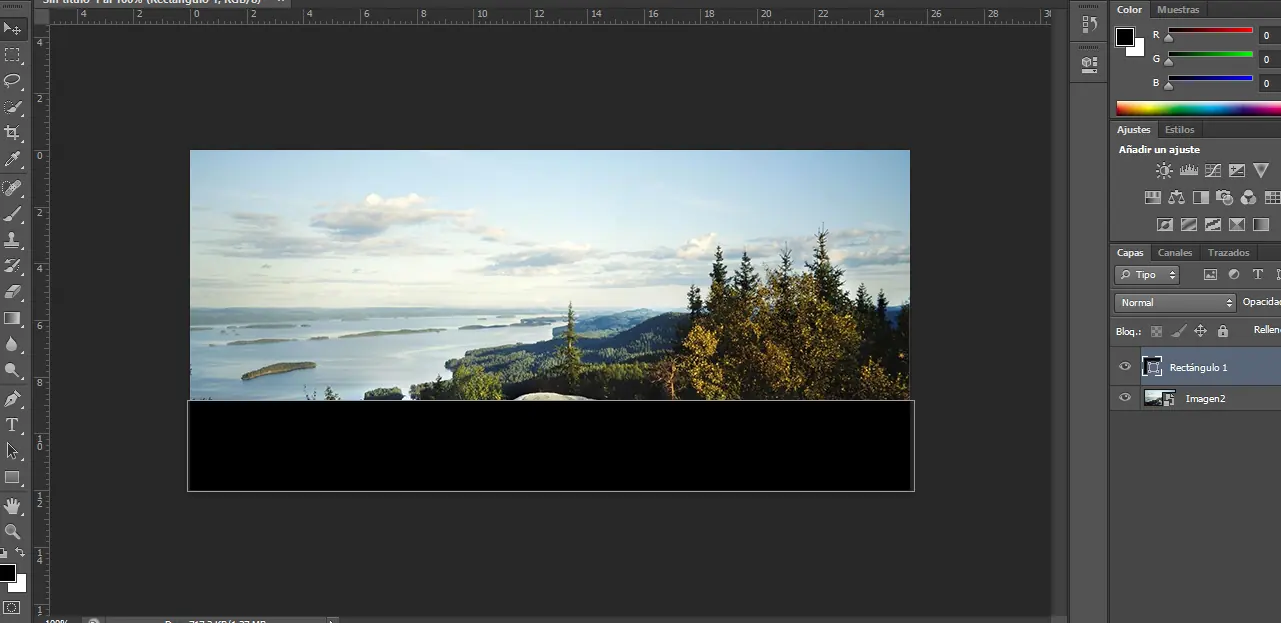Toggle type layers filter in Capas
The width and height of the screenshot is (1281, 623).
pyautogui.click(x=1258, y=275)
